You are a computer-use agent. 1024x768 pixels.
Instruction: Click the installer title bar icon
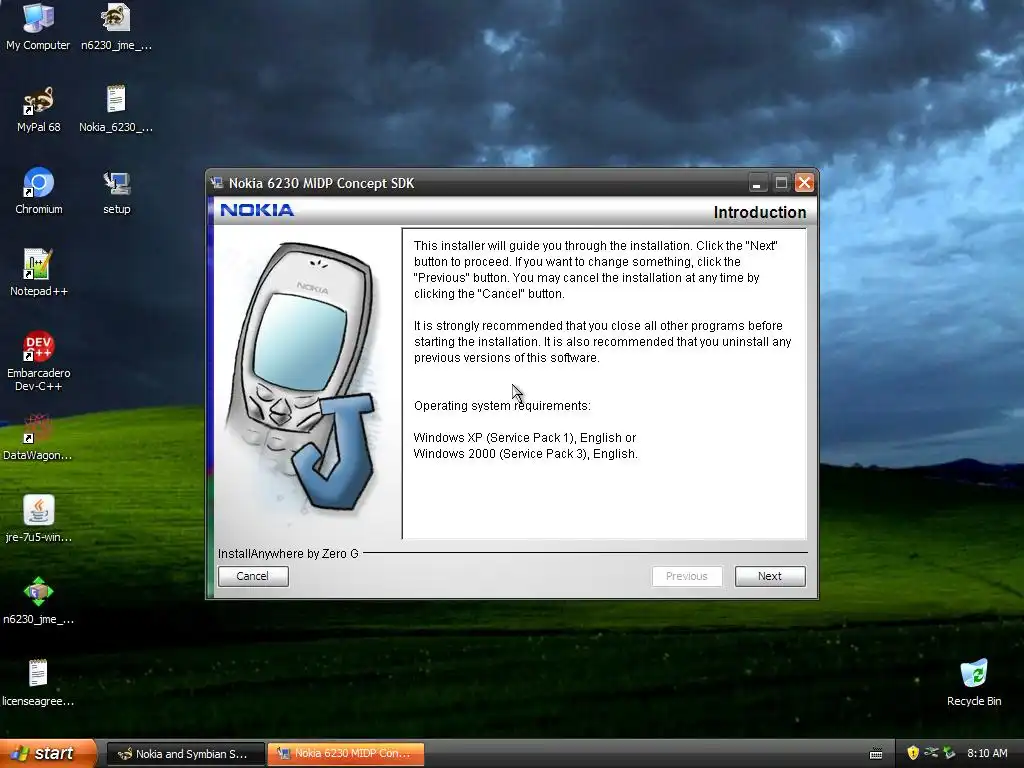point(217,183)
